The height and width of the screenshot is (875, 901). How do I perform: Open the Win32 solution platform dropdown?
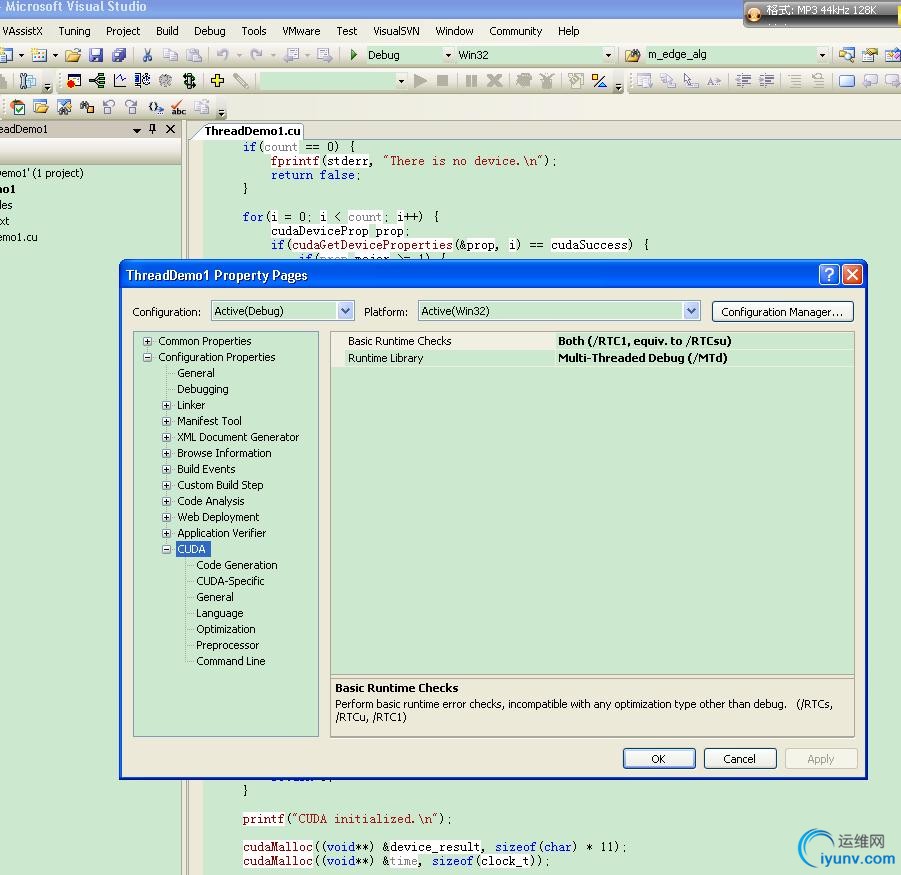click(x=608, y=55)
